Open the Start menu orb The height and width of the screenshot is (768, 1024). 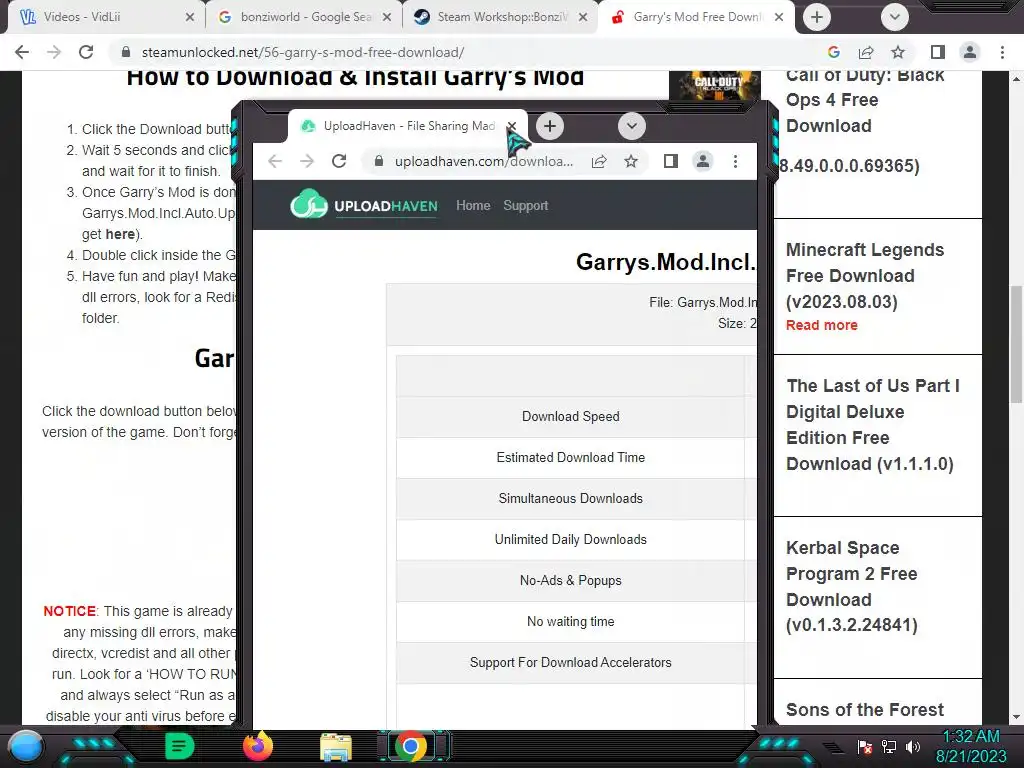coord(26,747)
